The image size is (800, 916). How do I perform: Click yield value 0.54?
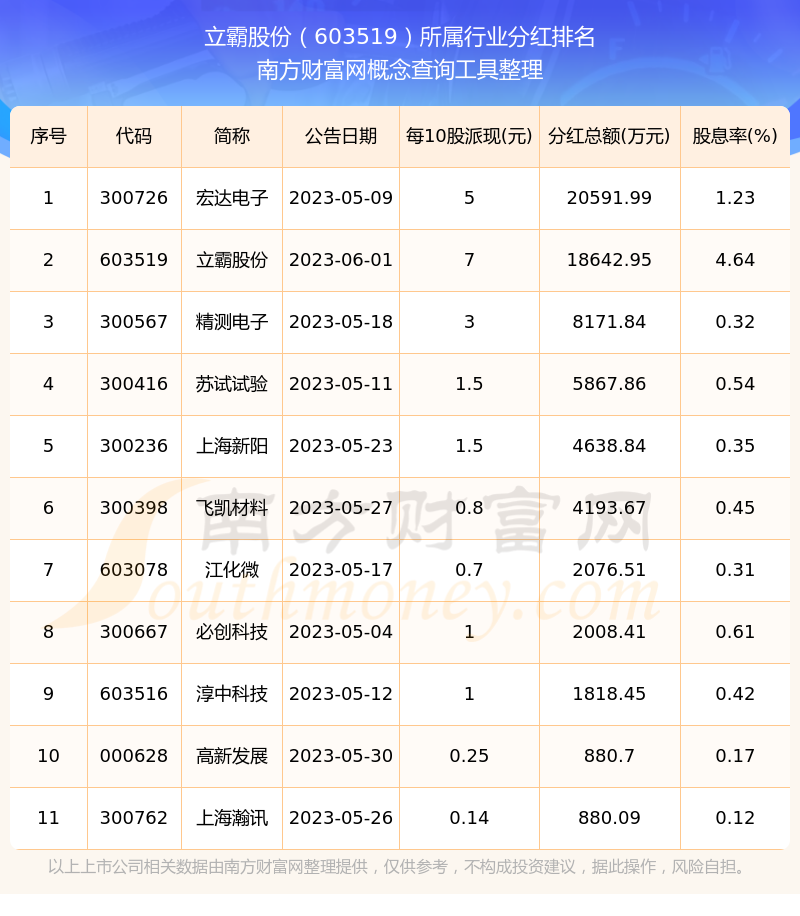pos(735,384)
